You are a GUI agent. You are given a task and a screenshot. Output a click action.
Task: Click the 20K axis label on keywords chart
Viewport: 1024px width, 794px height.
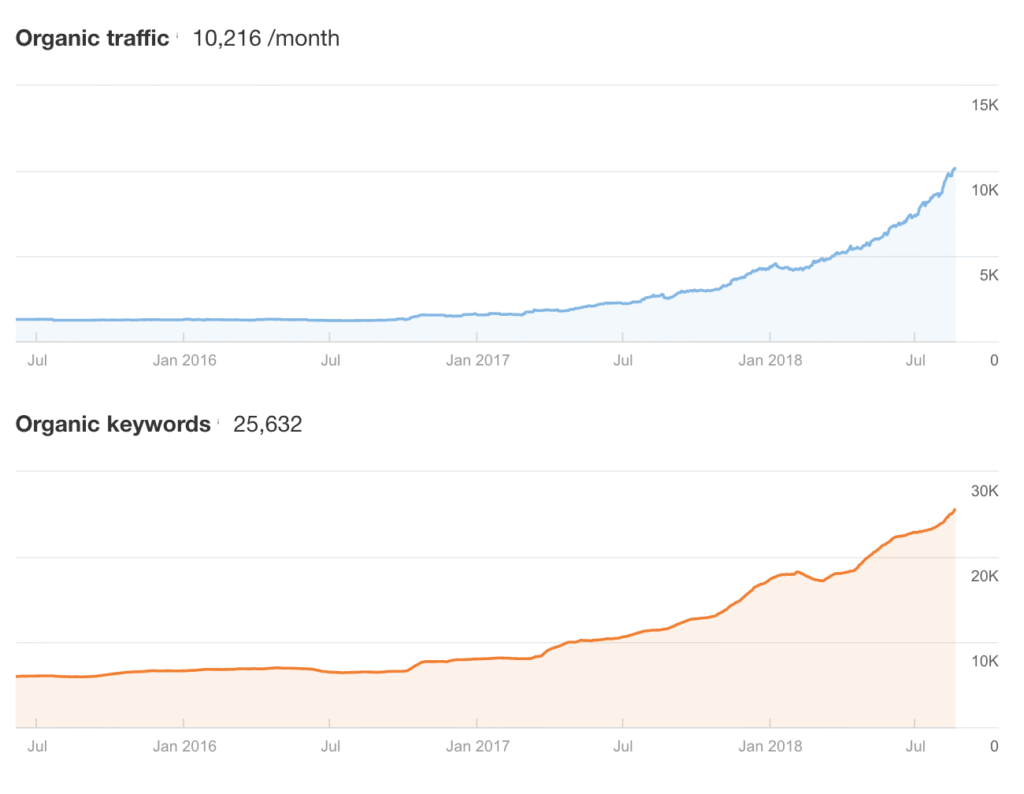click(984, 576)
